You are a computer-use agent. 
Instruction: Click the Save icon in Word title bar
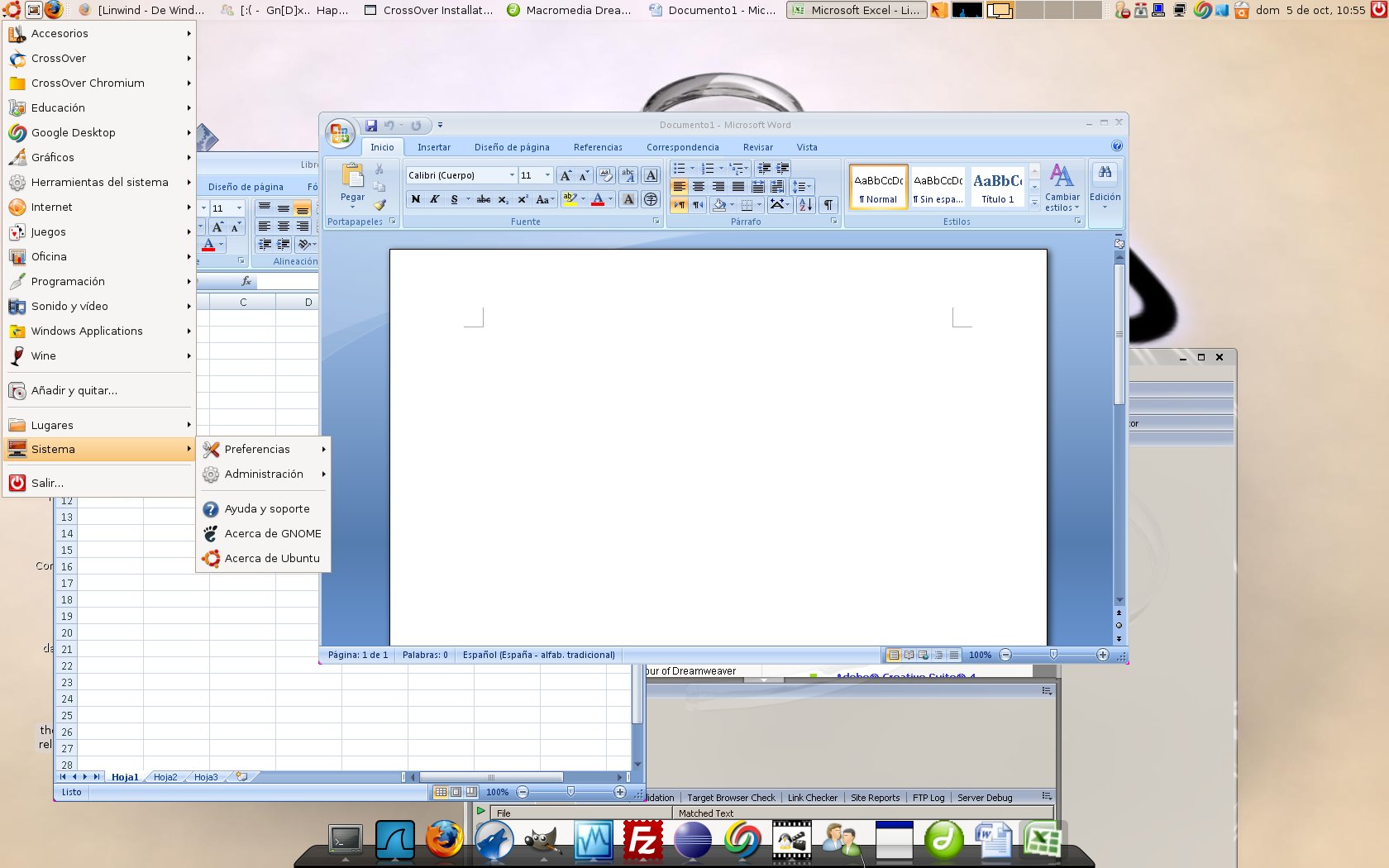pyautogui.click(x=371, y=126)
